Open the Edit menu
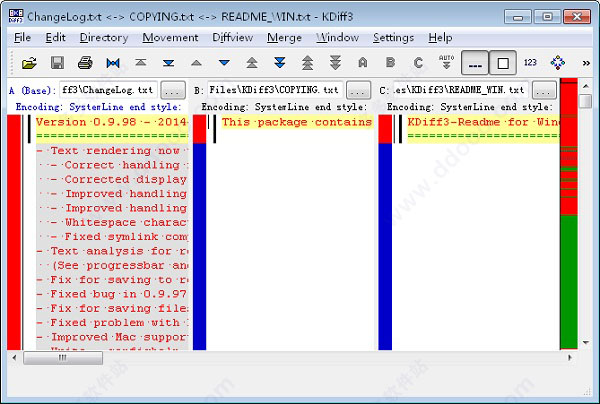 pos(55,37)
